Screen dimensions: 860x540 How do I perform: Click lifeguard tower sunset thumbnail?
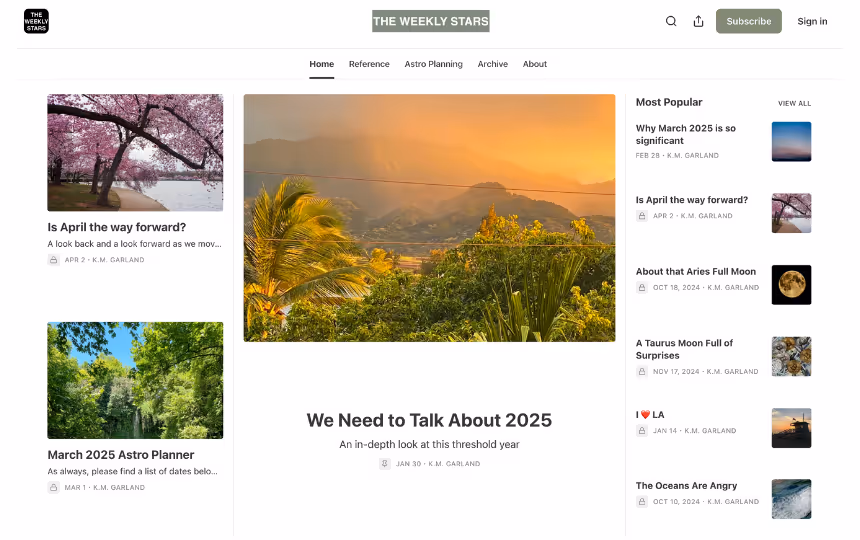click(x=791, y=428)
